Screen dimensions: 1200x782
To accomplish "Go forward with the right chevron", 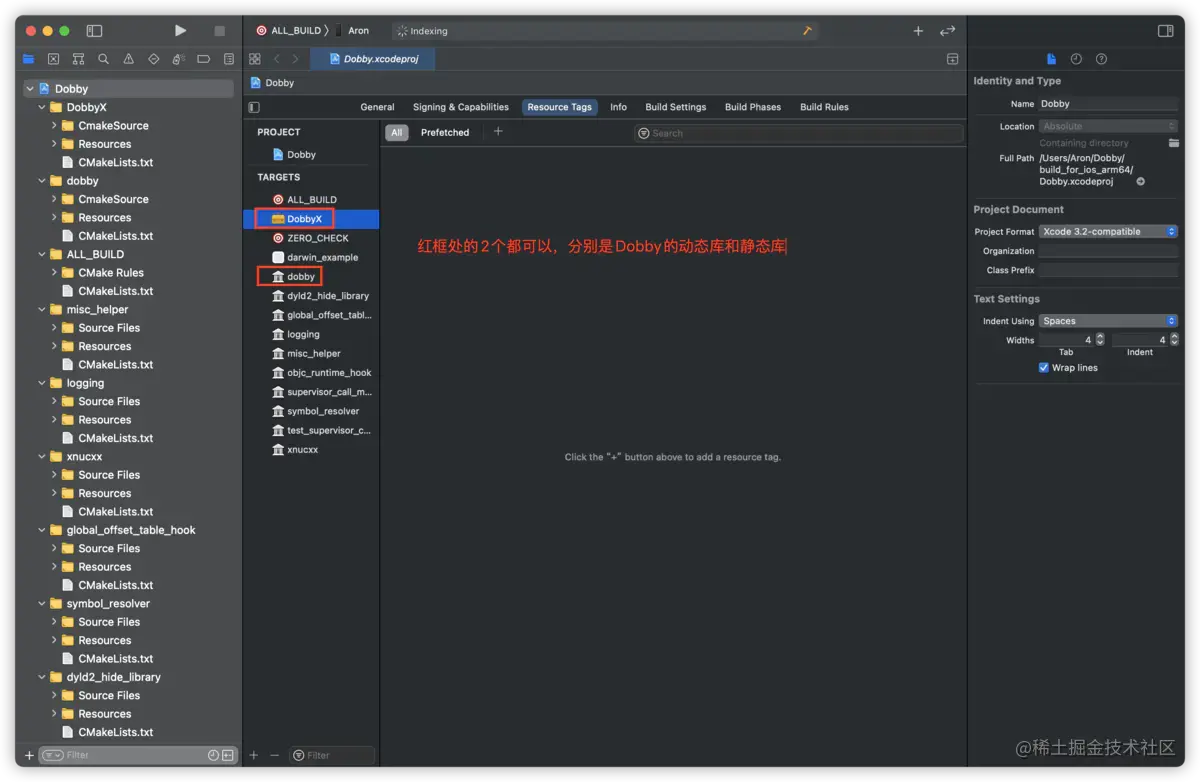I will pyautogui.click(x=295, y=59).
